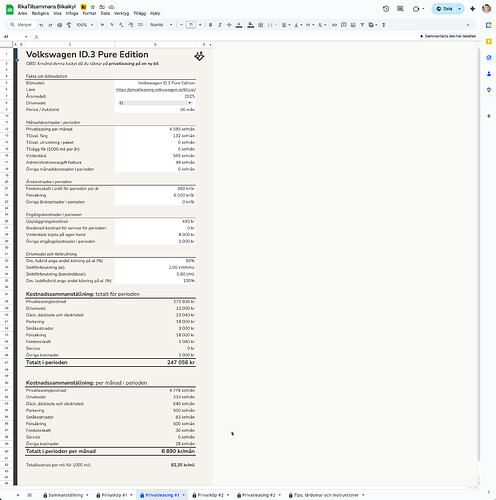Open Google Keep in side panel
The width and height of the screenshot is (496, 500).
pyautogui.click(x=489, y=41)
